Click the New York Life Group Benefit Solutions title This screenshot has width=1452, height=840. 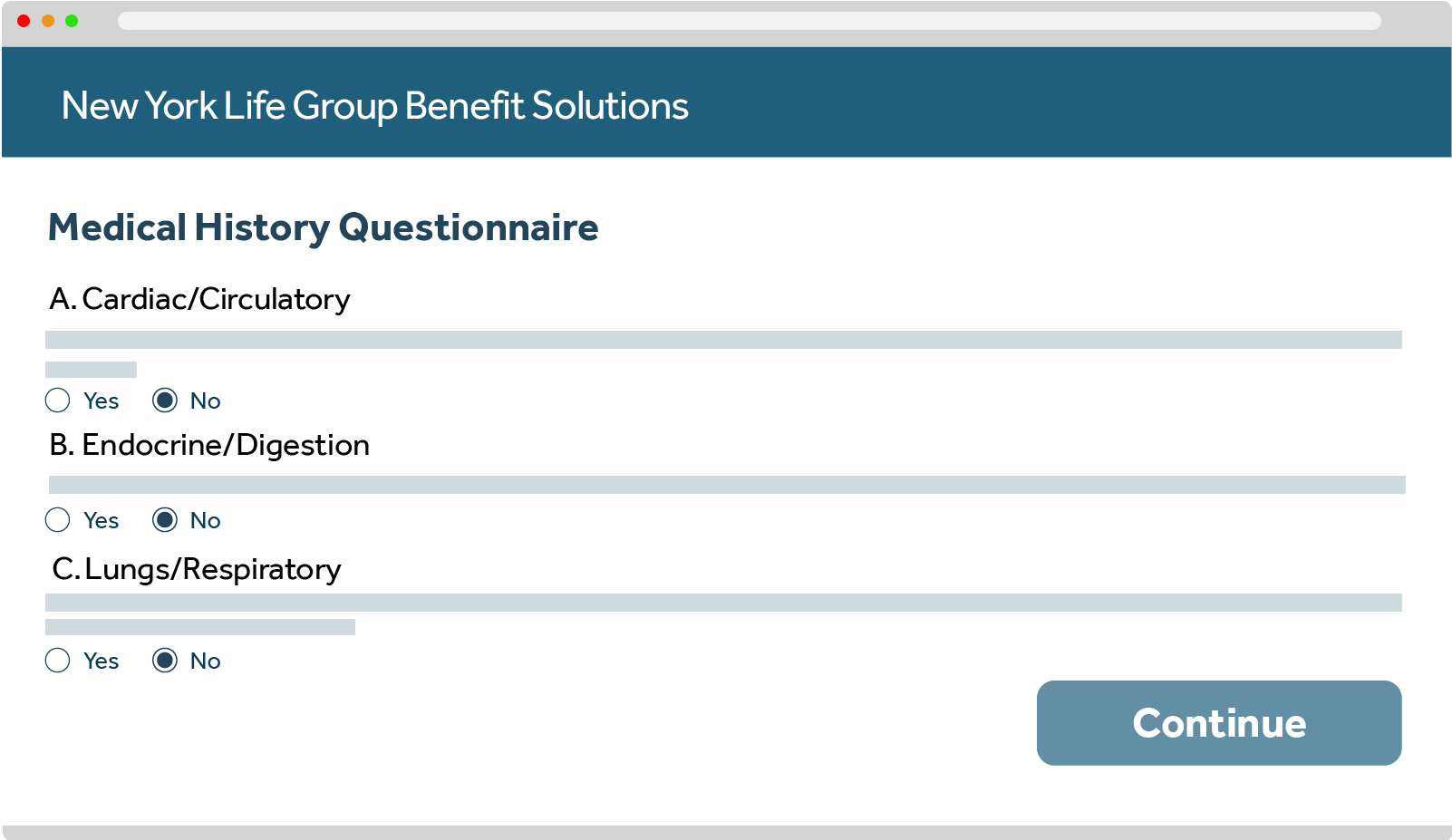[374, 106]
